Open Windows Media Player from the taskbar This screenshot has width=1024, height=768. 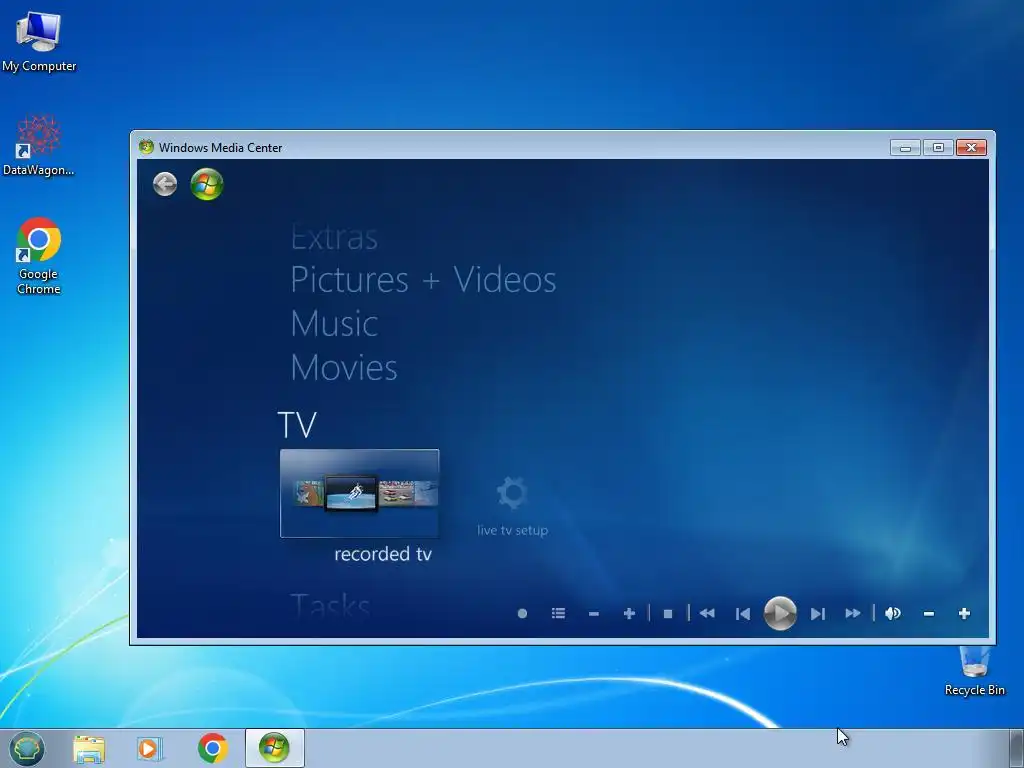coord(150,748)
